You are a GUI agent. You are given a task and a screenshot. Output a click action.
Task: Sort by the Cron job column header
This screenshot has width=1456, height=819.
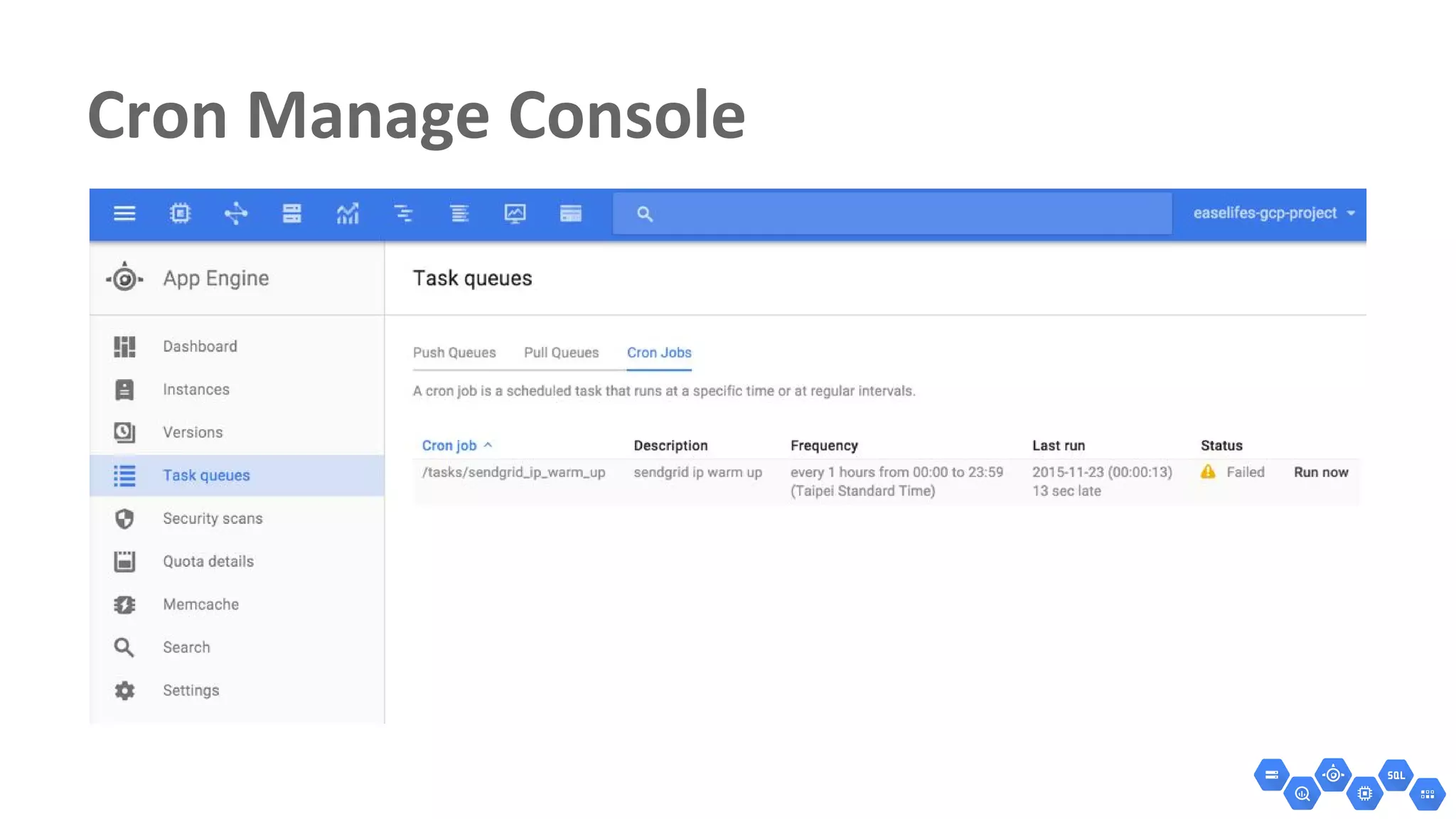click(x=449, y=446)
